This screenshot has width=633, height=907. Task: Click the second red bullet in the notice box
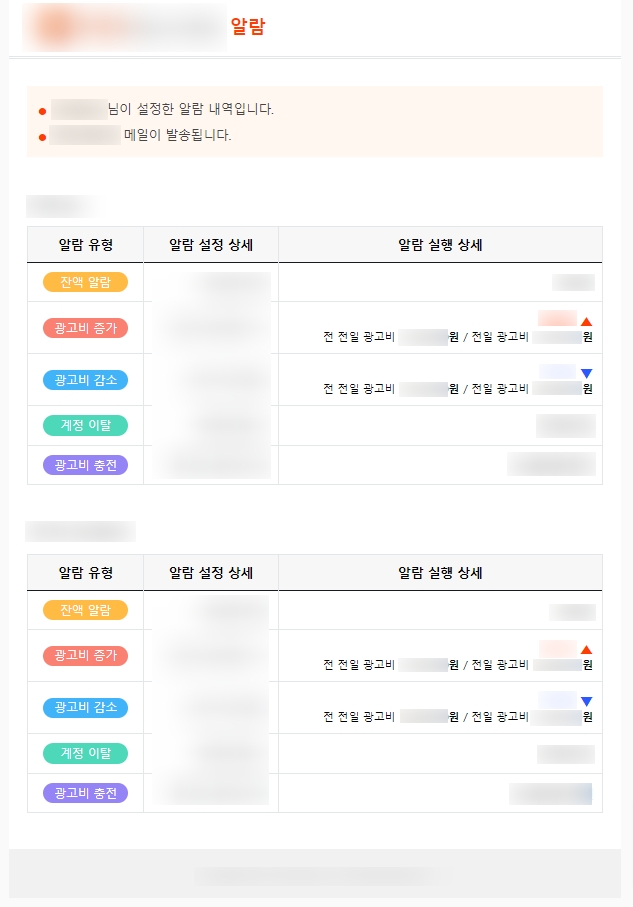(42, 136)
